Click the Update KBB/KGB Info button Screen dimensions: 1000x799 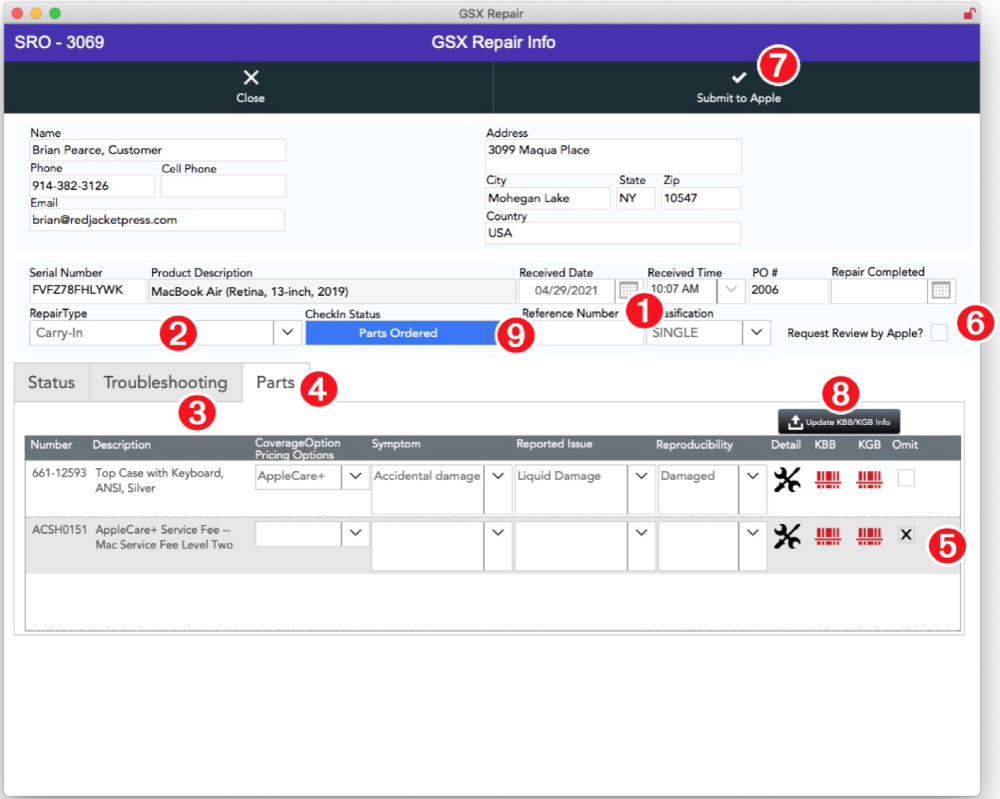point(839,422)
